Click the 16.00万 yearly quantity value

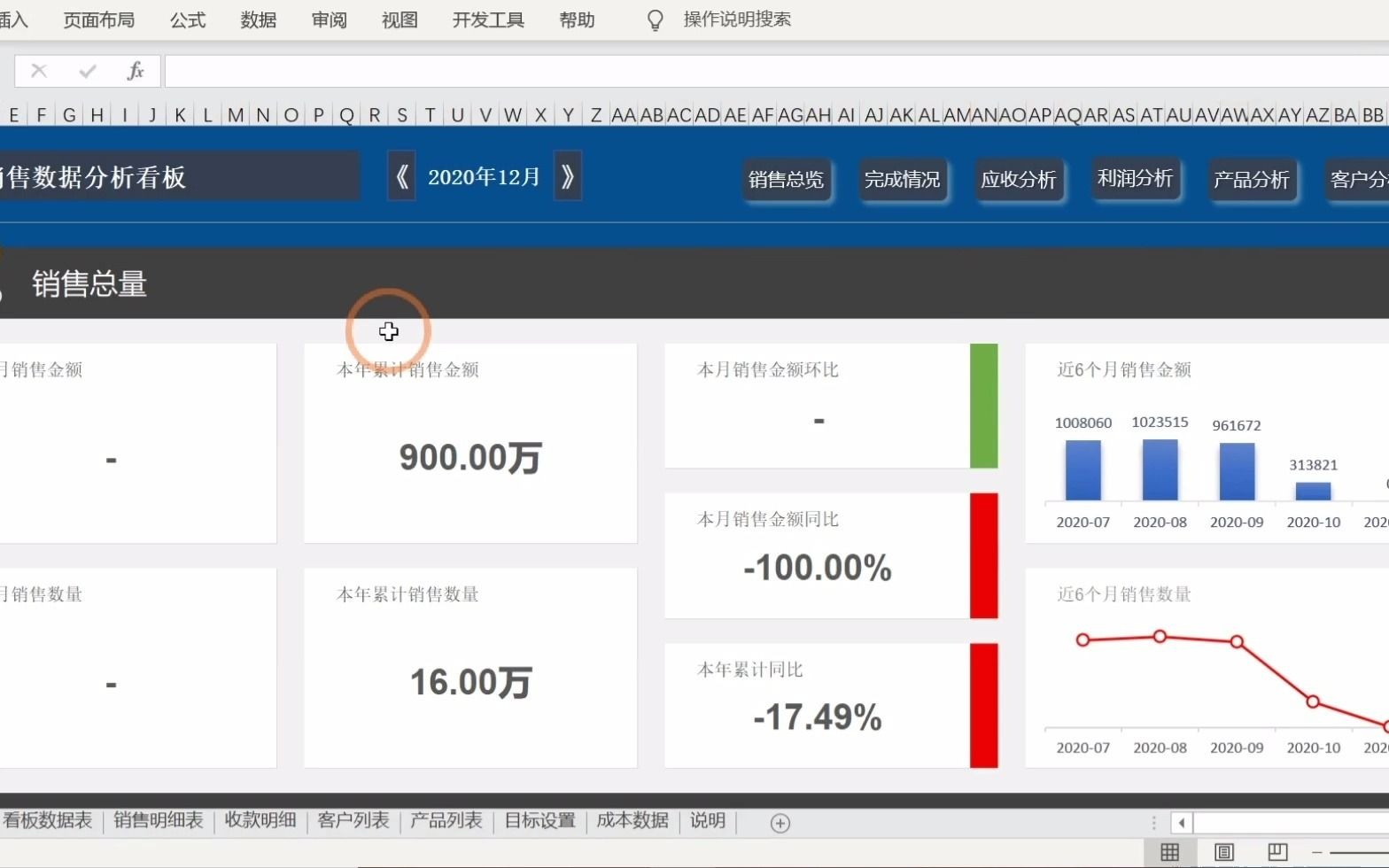coord(470,683)
